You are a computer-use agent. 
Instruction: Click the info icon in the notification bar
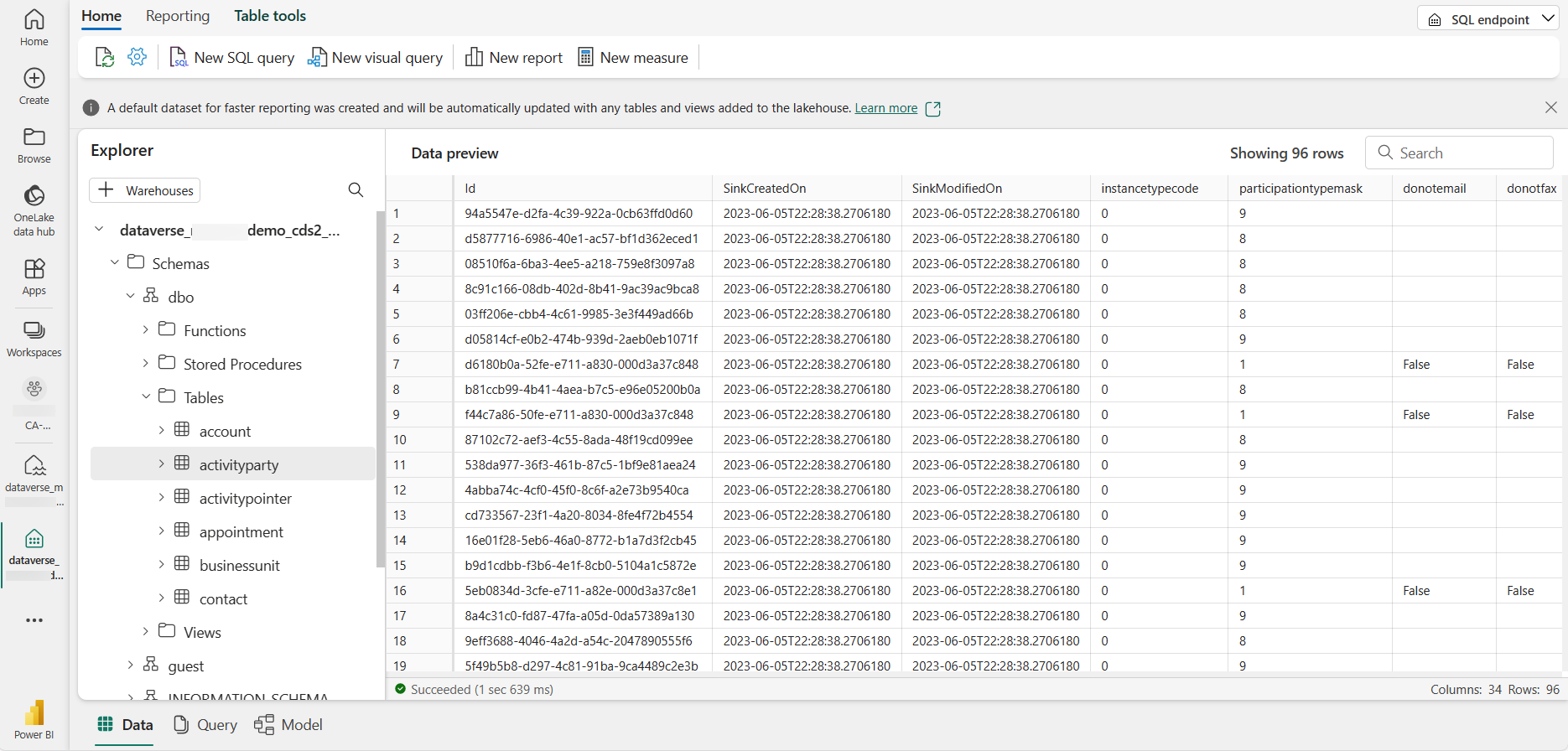click(x=91, y=108)
